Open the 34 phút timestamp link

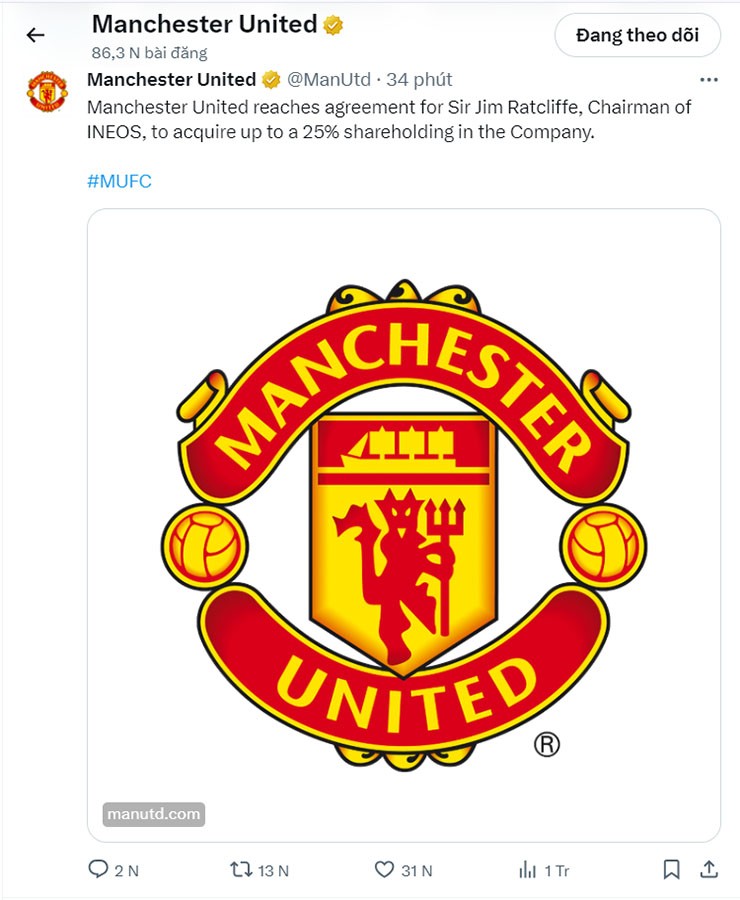click(419, 79)
